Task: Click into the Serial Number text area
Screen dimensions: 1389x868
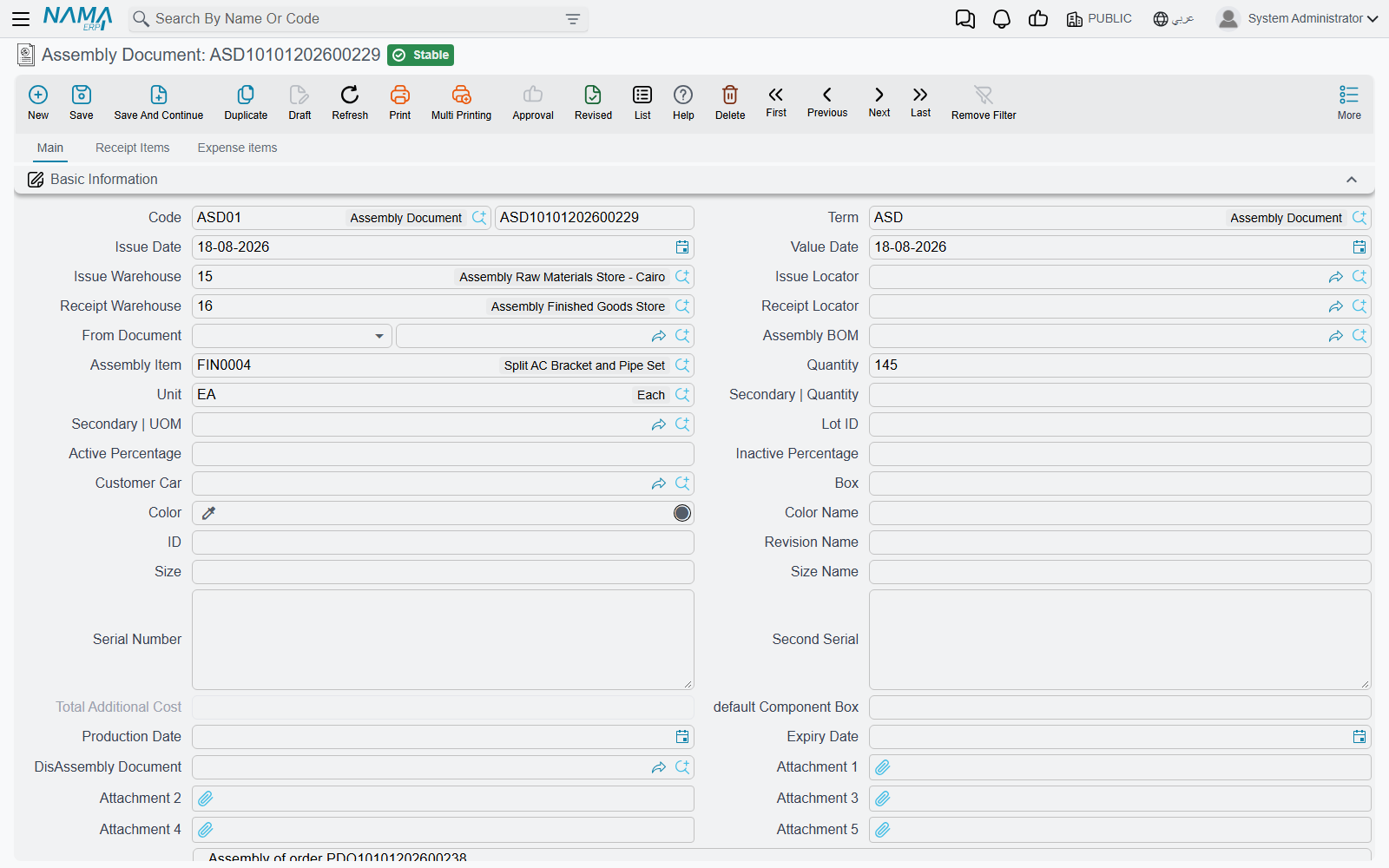Action: coord(443,640)
